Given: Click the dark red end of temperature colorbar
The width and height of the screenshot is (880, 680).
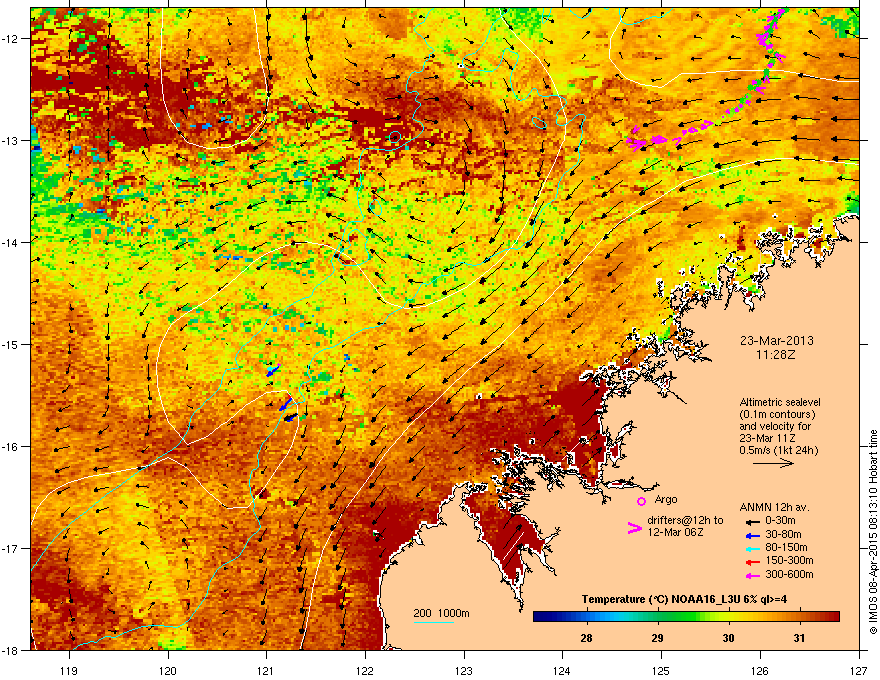Looking at the screenshot, I should click(833, 617).
